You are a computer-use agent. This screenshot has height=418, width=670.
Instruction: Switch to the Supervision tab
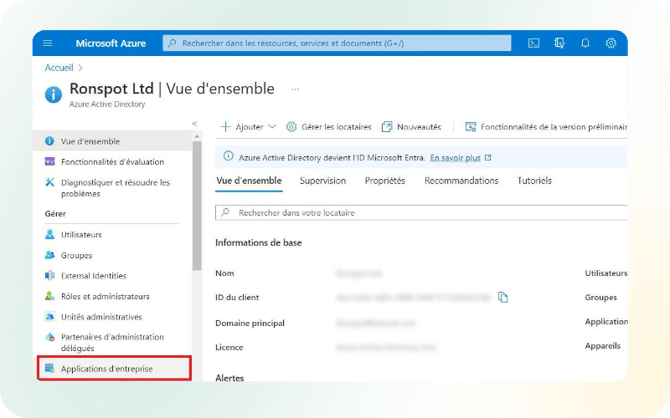tap(323, 181)
